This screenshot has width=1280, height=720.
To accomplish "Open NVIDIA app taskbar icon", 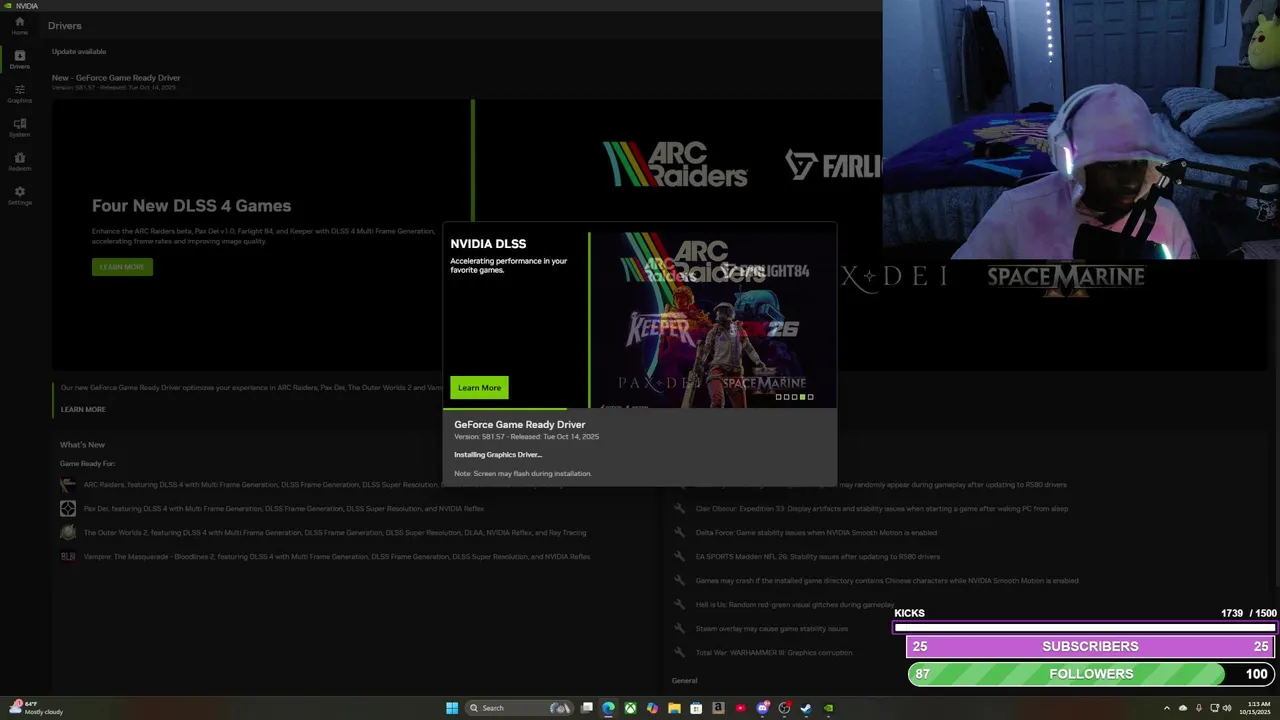I will 828,708.
